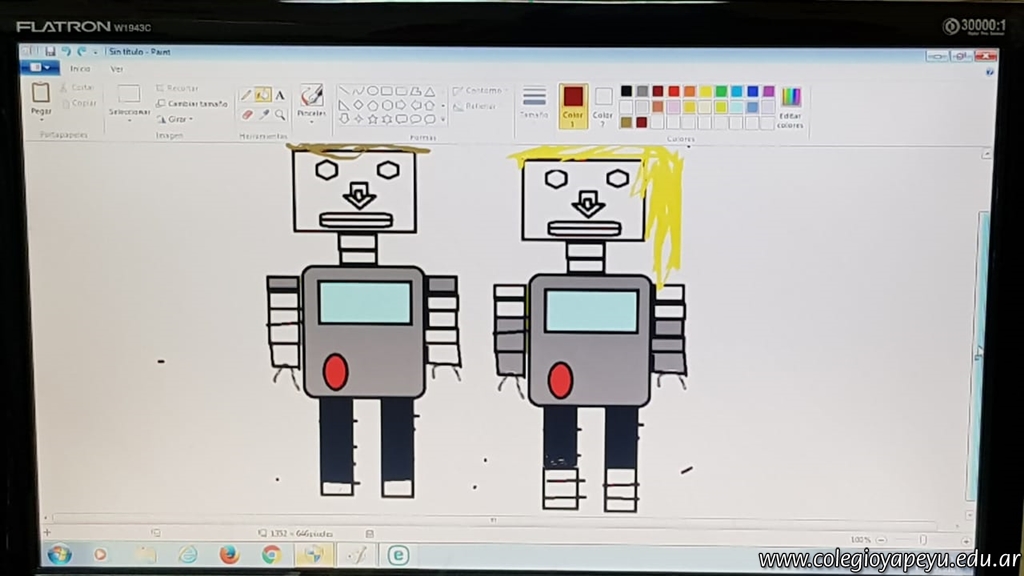Open the Inicio ribbon tab
This screenshot has height=576, width=1024.
[80, 69]
